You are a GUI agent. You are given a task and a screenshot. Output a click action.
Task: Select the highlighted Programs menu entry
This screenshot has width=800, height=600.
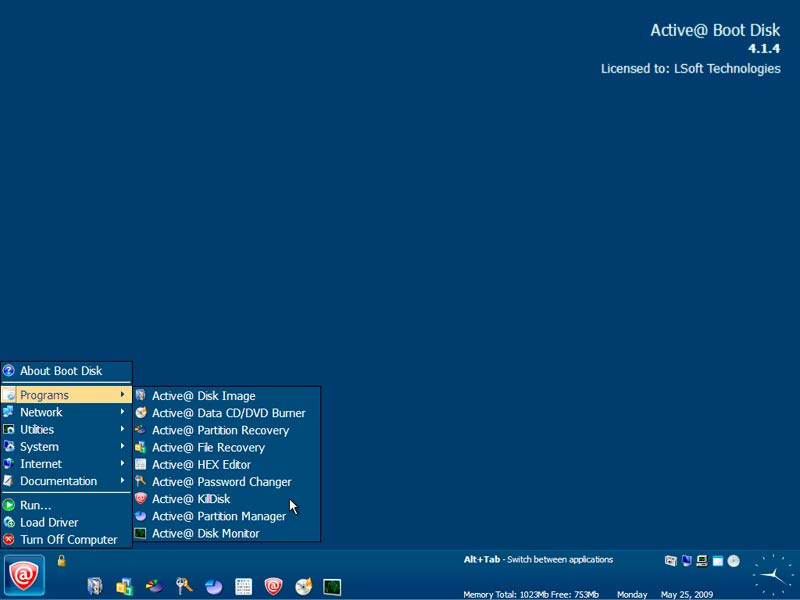tap(66, 395)
